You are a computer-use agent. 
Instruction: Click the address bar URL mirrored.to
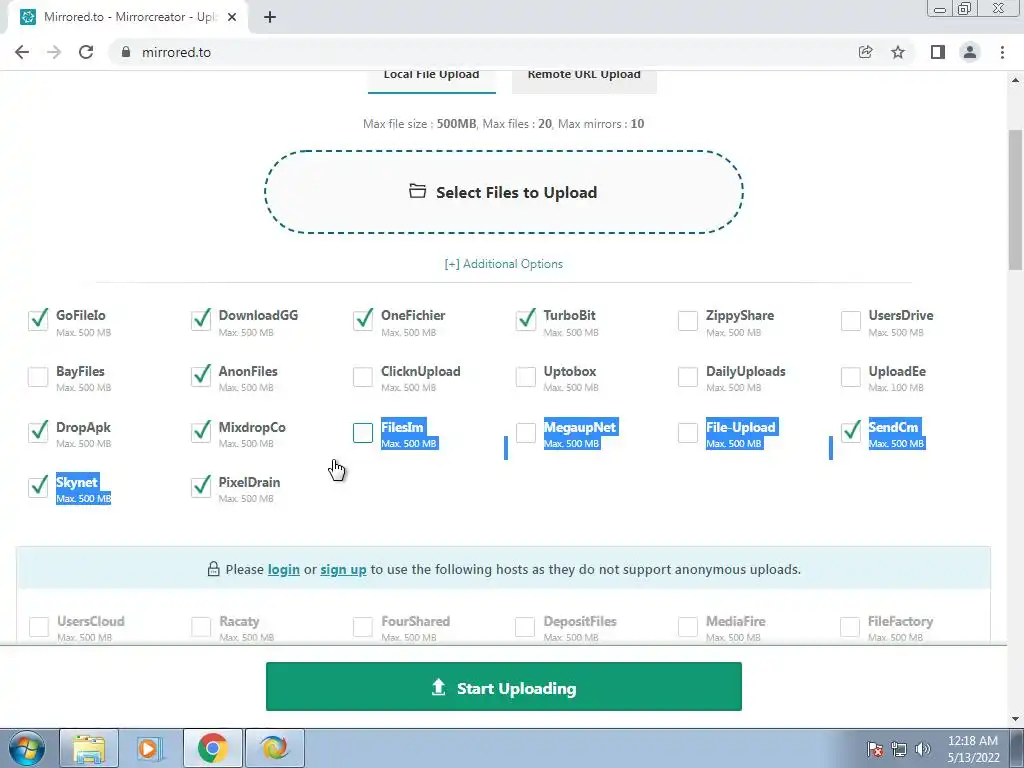176,52
